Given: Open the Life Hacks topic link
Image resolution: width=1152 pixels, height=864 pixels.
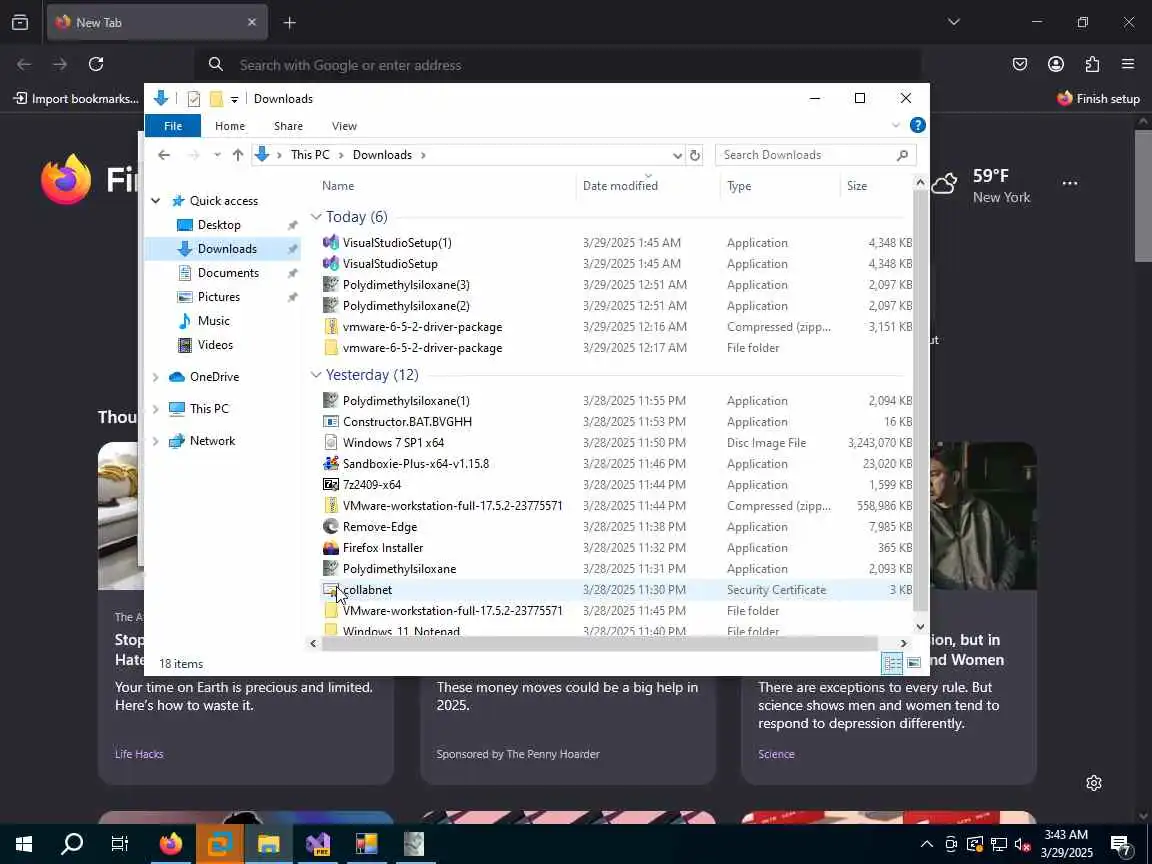Looking at the screenshot, I should (139, 754).
